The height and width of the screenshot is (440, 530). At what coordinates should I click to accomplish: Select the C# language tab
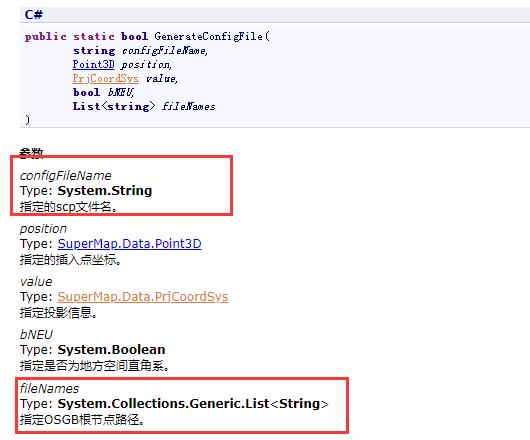pos(33,15)
